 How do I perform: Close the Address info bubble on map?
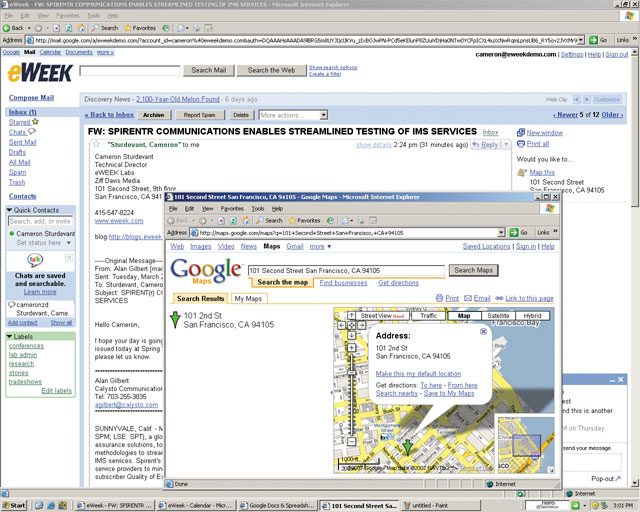[483, 332]
